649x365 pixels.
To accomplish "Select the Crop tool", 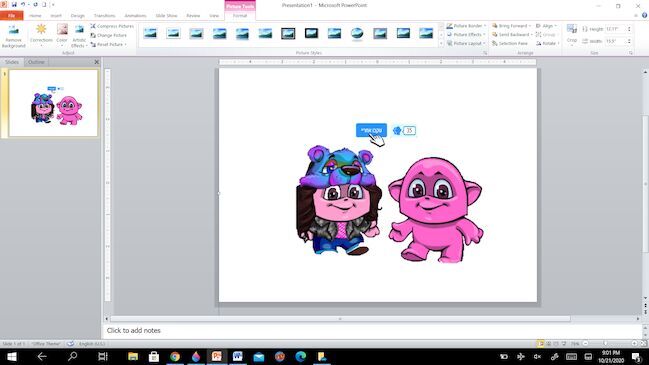I will 572,34.
